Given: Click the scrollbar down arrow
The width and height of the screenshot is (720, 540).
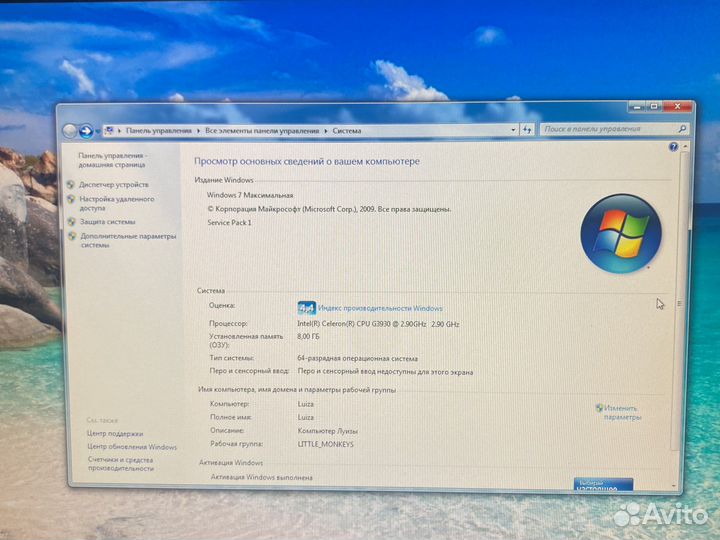Looking at the screenshot, I should pyautogui.click(x=674, y=486).
